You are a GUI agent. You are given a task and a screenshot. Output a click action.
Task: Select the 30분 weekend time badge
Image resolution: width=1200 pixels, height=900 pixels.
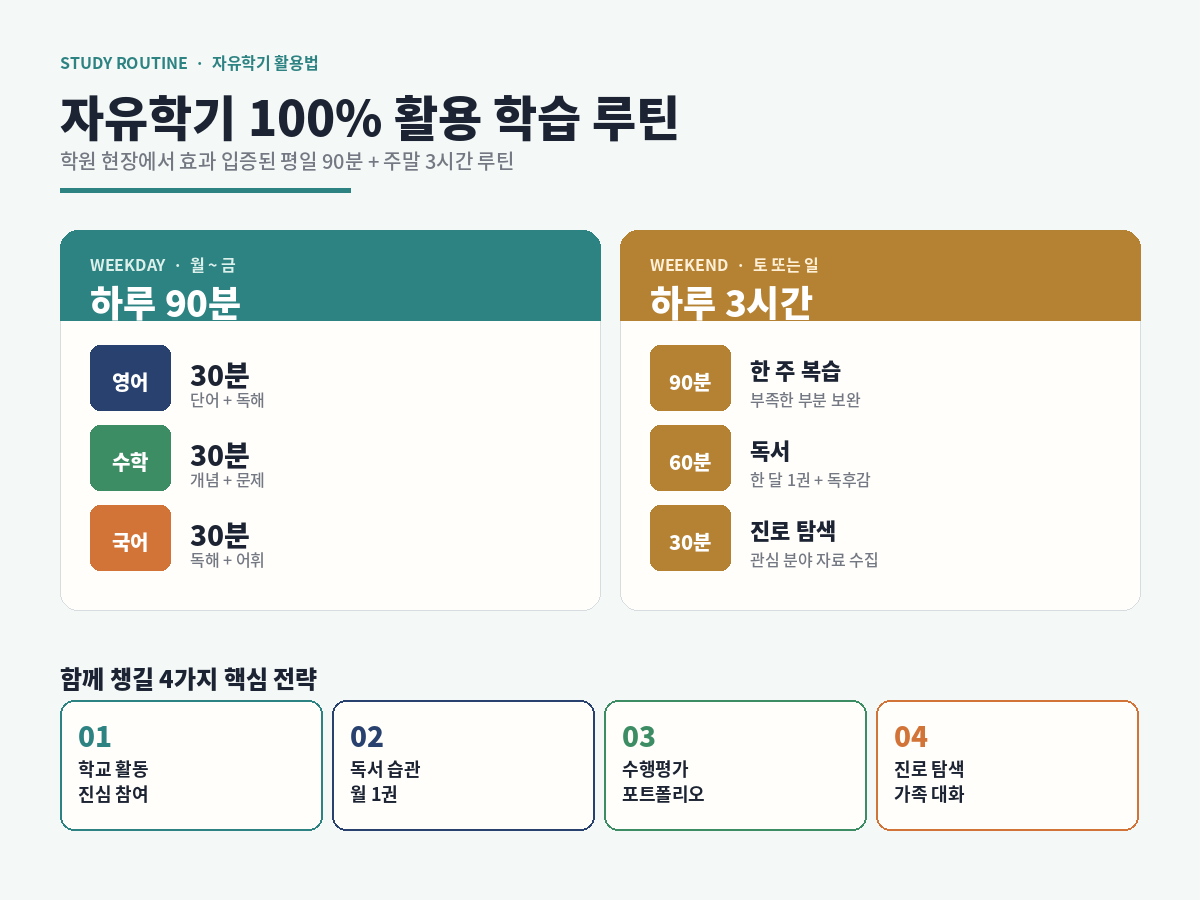[690, 538]
